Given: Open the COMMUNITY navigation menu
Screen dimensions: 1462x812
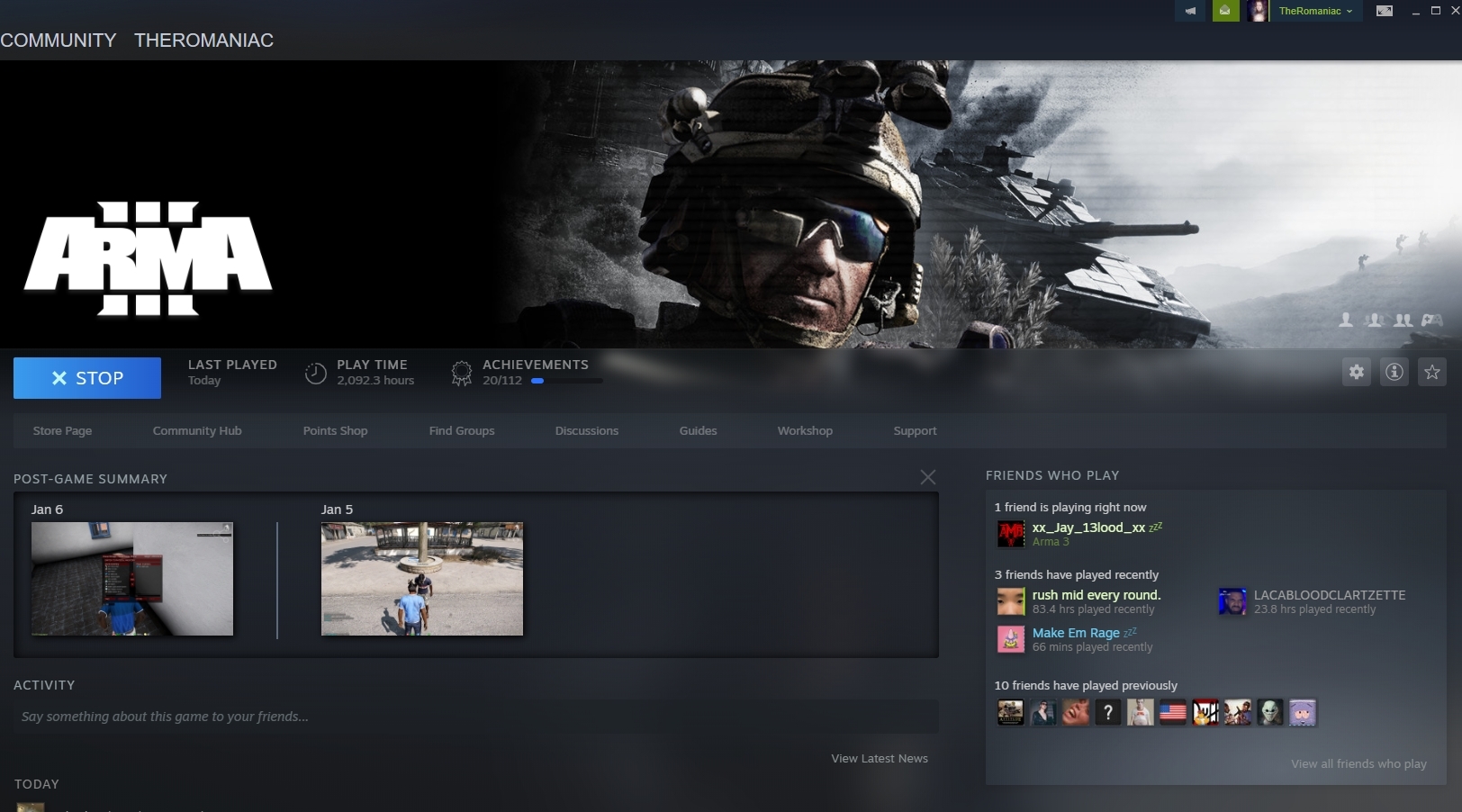Looking at the screenshot, I should (x=59, y=41).
